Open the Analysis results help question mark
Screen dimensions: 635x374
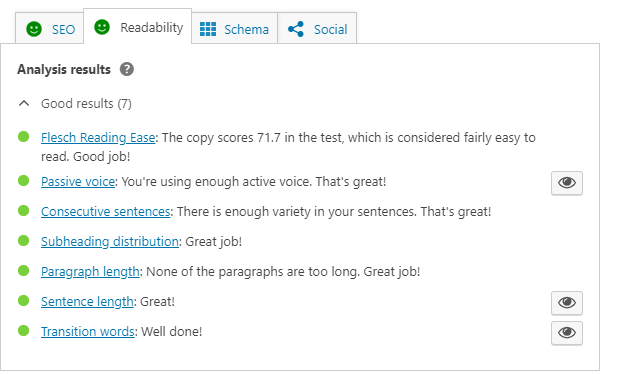click(127, 69)
